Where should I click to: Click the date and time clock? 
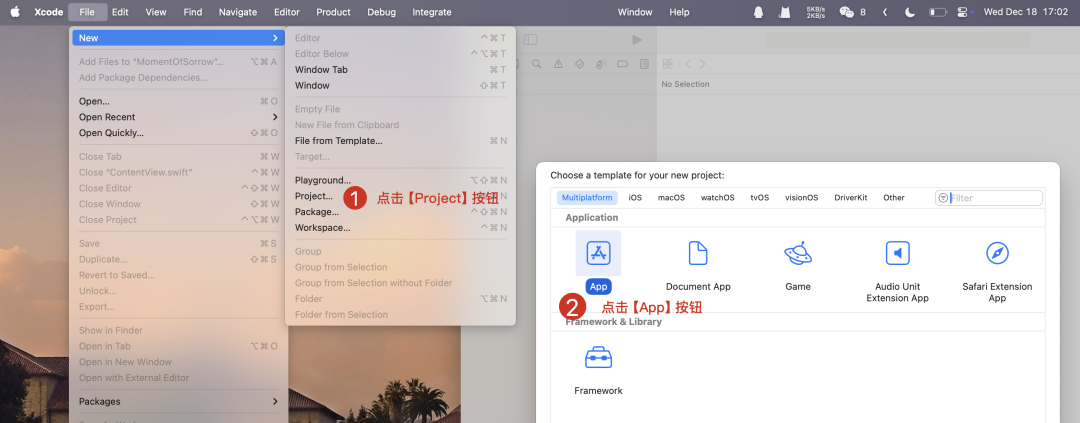click(1026, 12)
